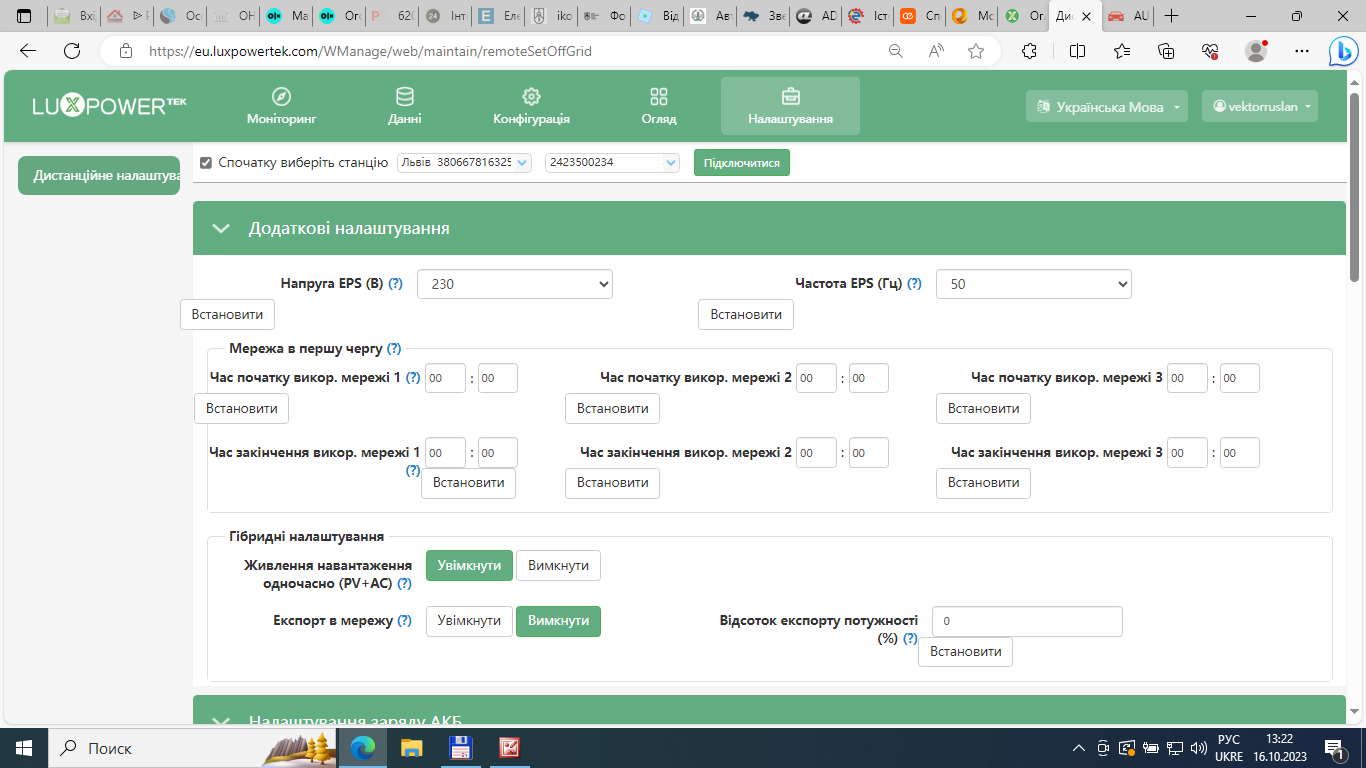The image size is (1366, 768).
Task: Open inverter serial dropdown 2423500234
Action: (x=612, y=162)
